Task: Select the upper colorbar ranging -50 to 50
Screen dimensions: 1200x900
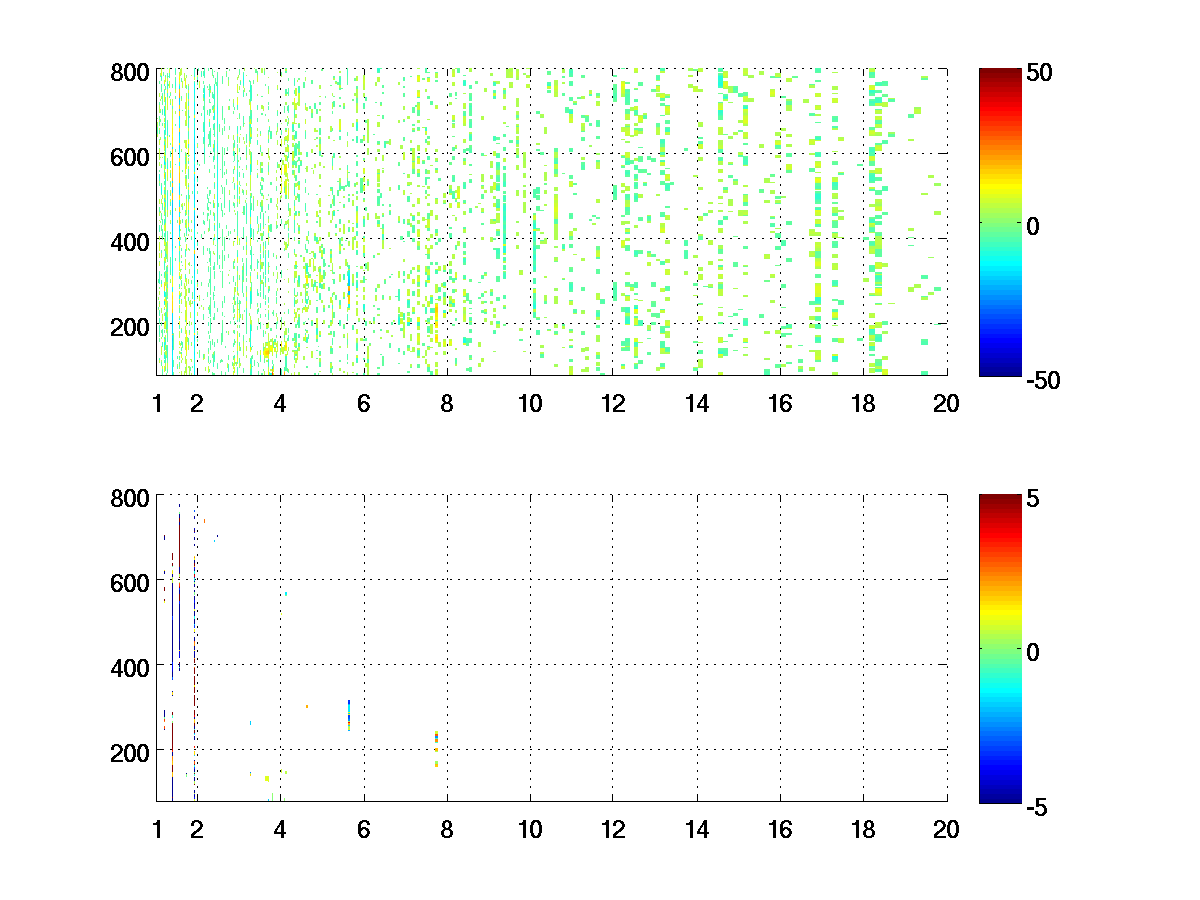Action: (x=1000, y=222)
